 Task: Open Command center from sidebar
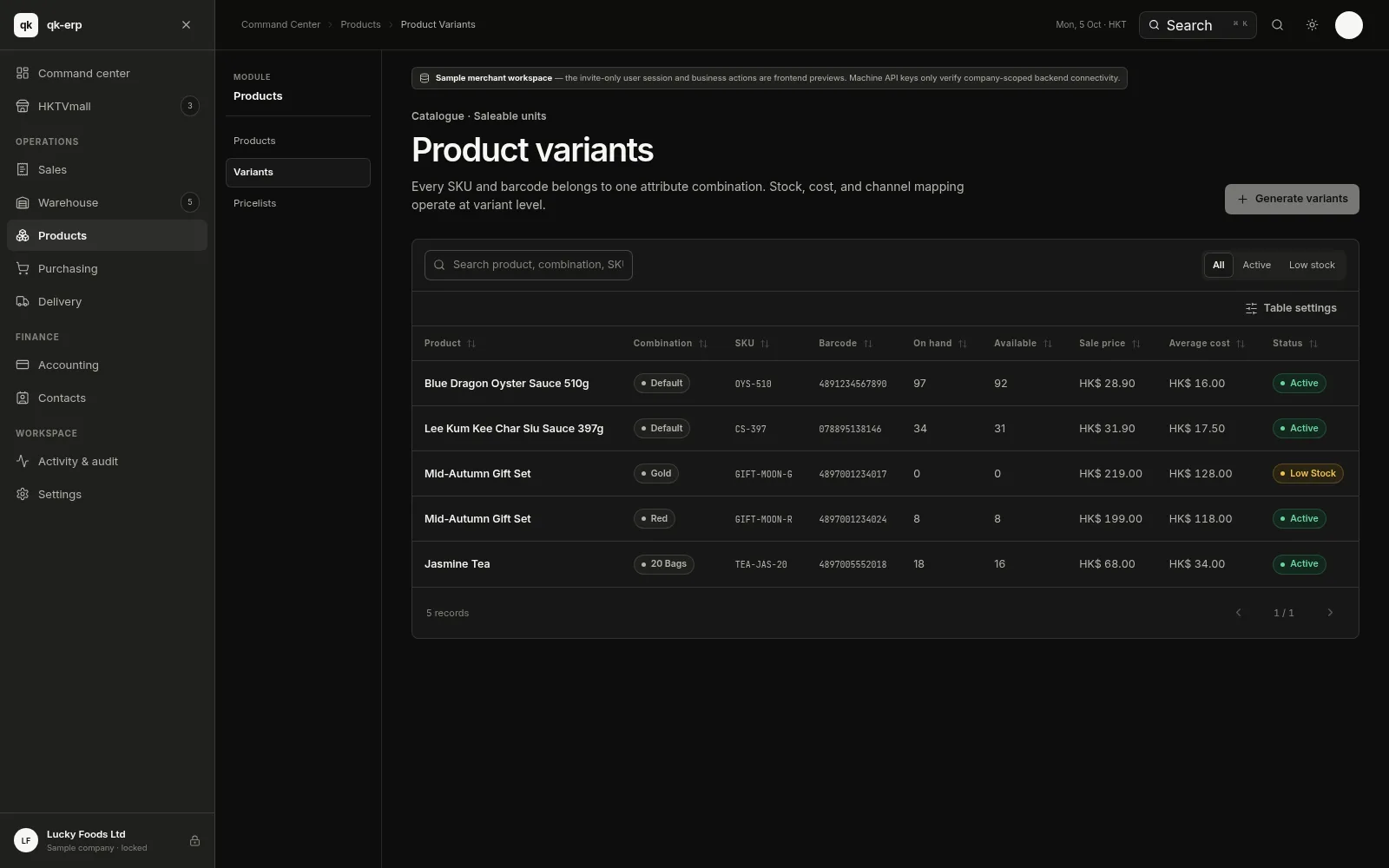[107, 73]
